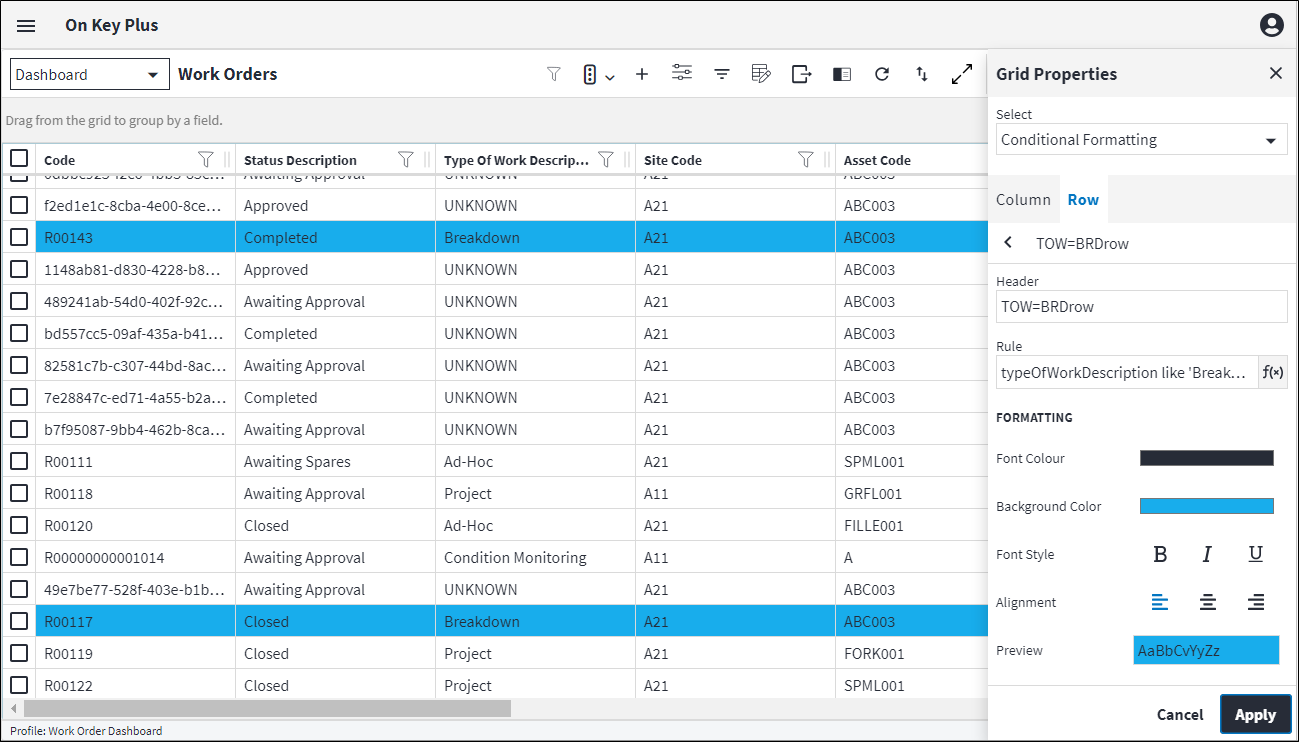The width and height of the screenshot is (1299, 742).
Task: Expand grid to full screen
Action: [x=961, y=74]
